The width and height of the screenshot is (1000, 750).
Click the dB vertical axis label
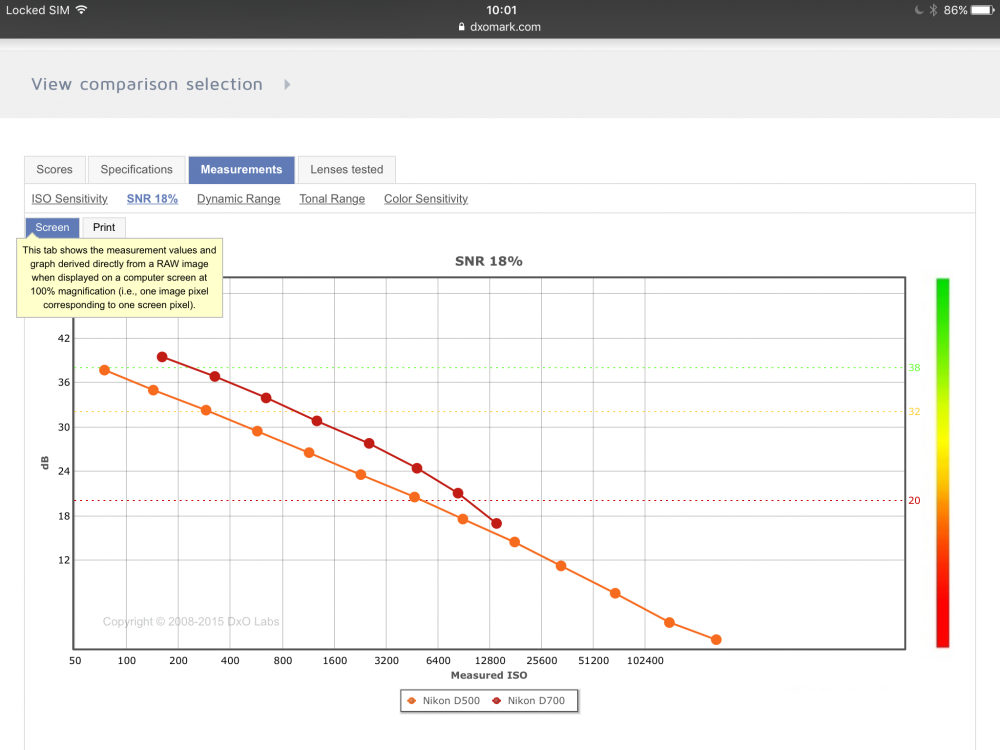tap(45, 462)
